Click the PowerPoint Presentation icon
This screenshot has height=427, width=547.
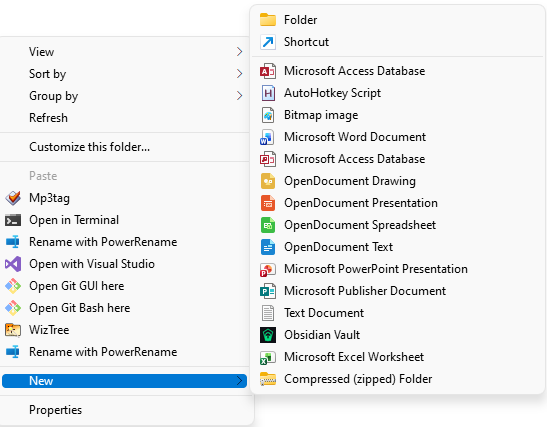pos(268,269)
